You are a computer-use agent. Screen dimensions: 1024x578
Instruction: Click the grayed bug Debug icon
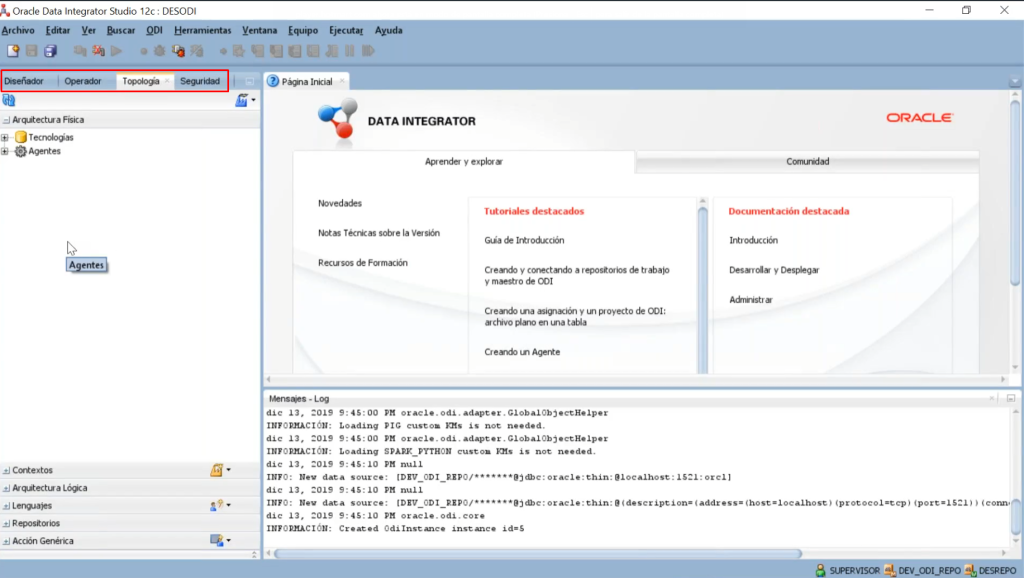click(159, 51)
